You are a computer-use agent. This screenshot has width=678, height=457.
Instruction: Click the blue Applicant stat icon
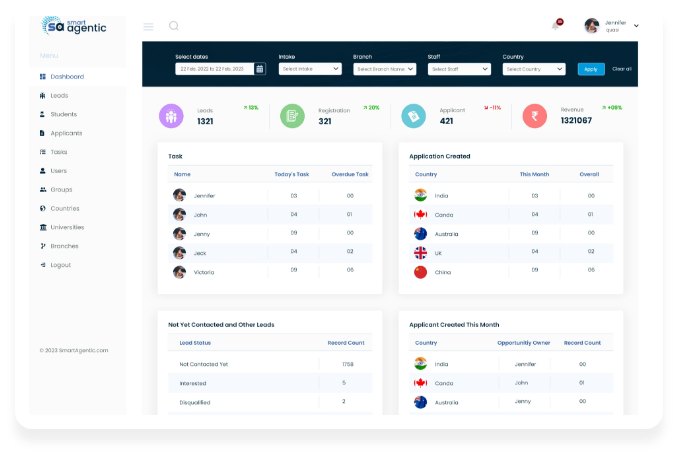coord(413,116)
